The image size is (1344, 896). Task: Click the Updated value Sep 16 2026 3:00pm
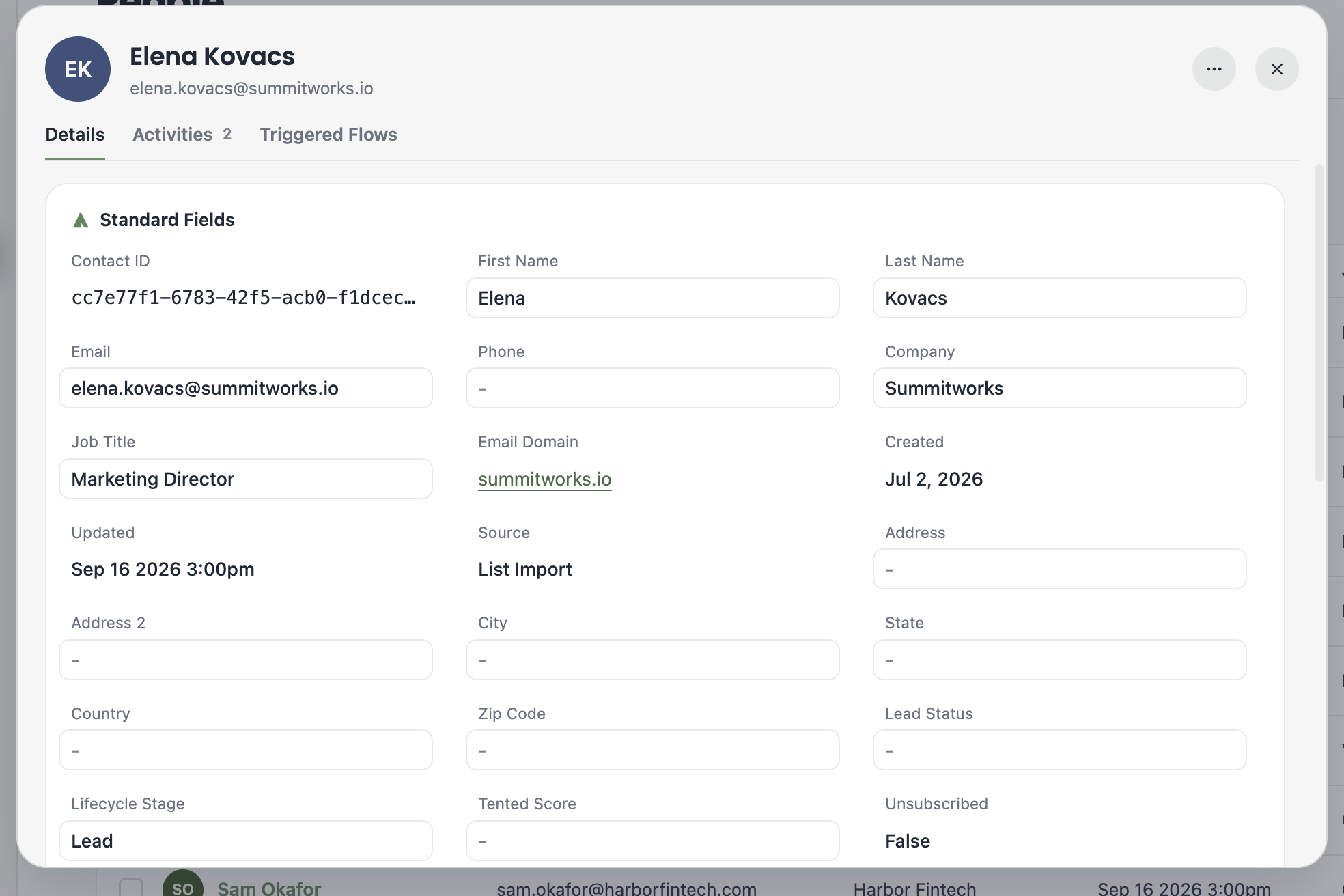pos(163,570)
